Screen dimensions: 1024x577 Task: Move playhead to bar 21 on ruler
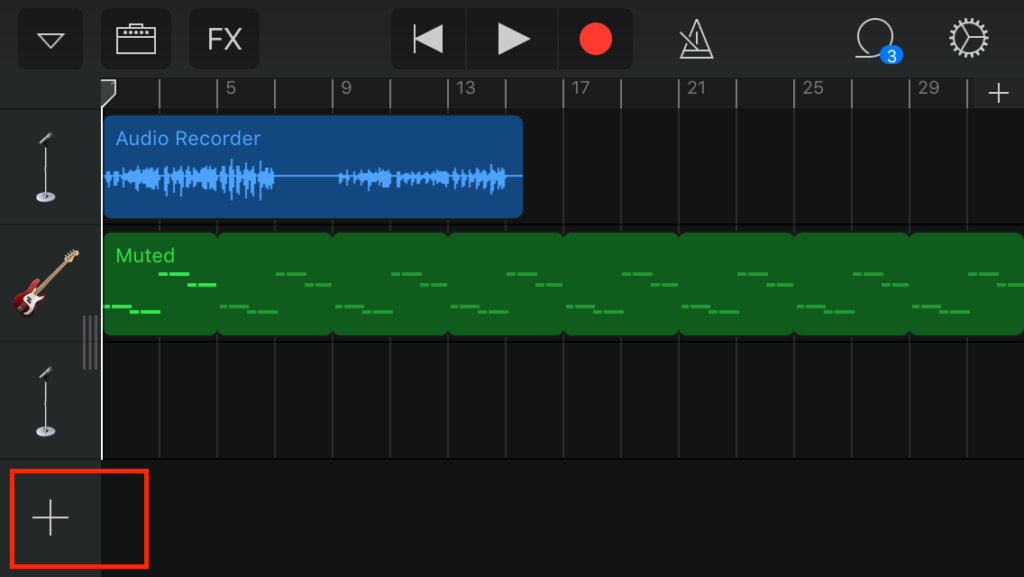coord(696,88)
